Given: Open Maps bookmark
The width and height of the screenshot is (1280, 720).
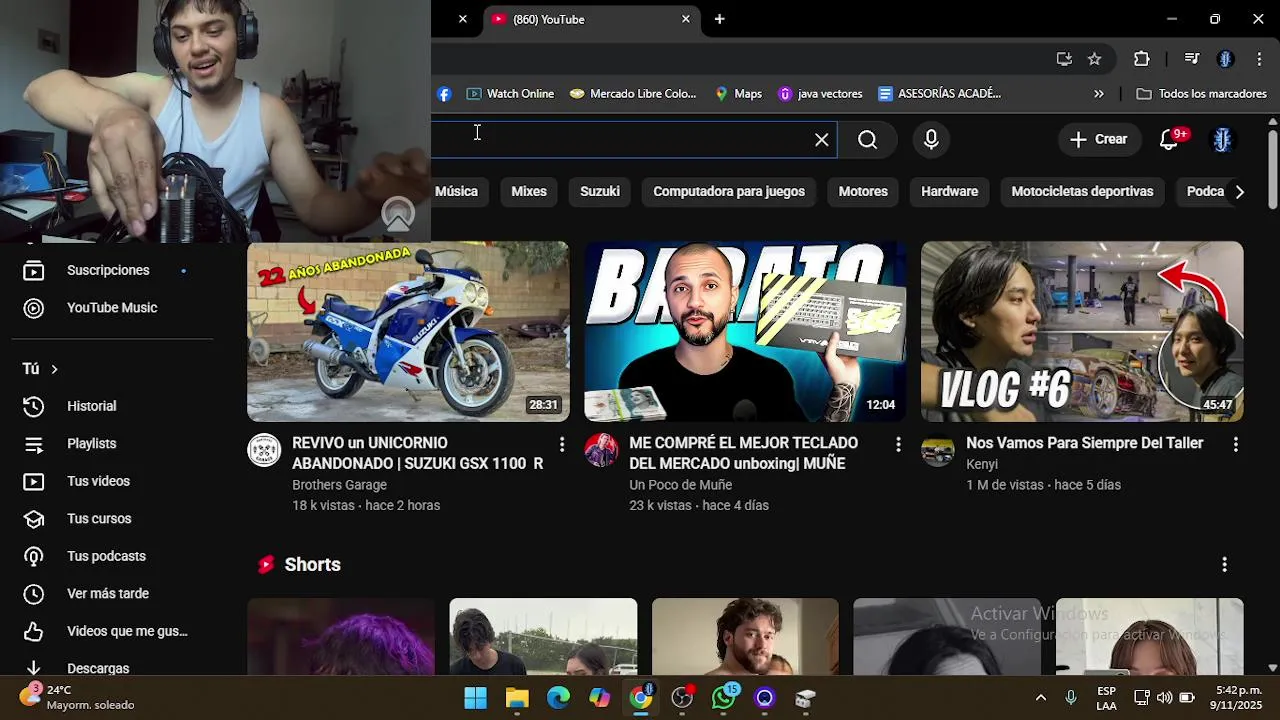Looking at the screenshot, I should (x=738, y=94).
